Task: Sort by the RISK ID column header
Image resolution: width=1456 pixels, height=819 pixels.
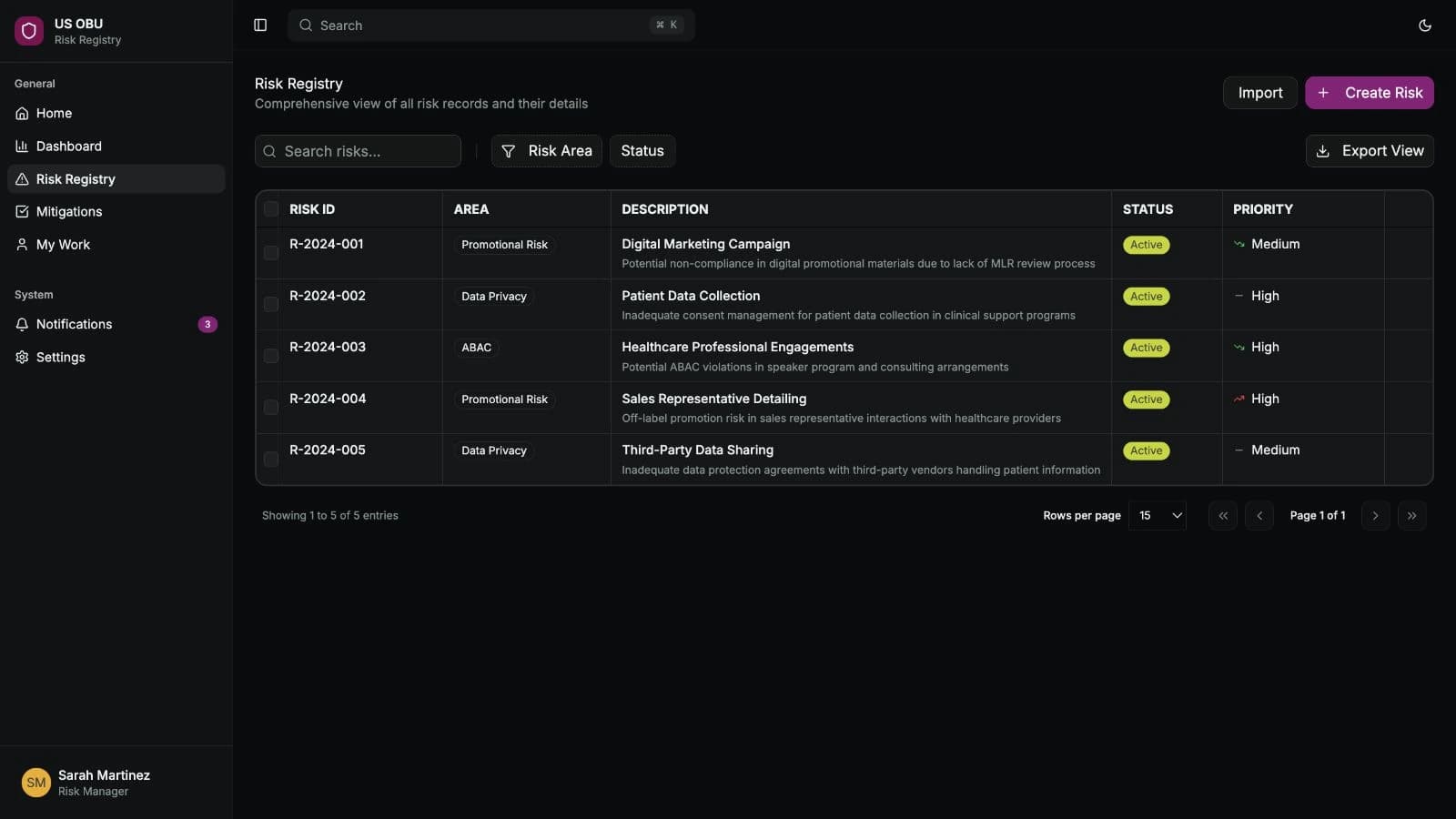Action: [312, 209]
